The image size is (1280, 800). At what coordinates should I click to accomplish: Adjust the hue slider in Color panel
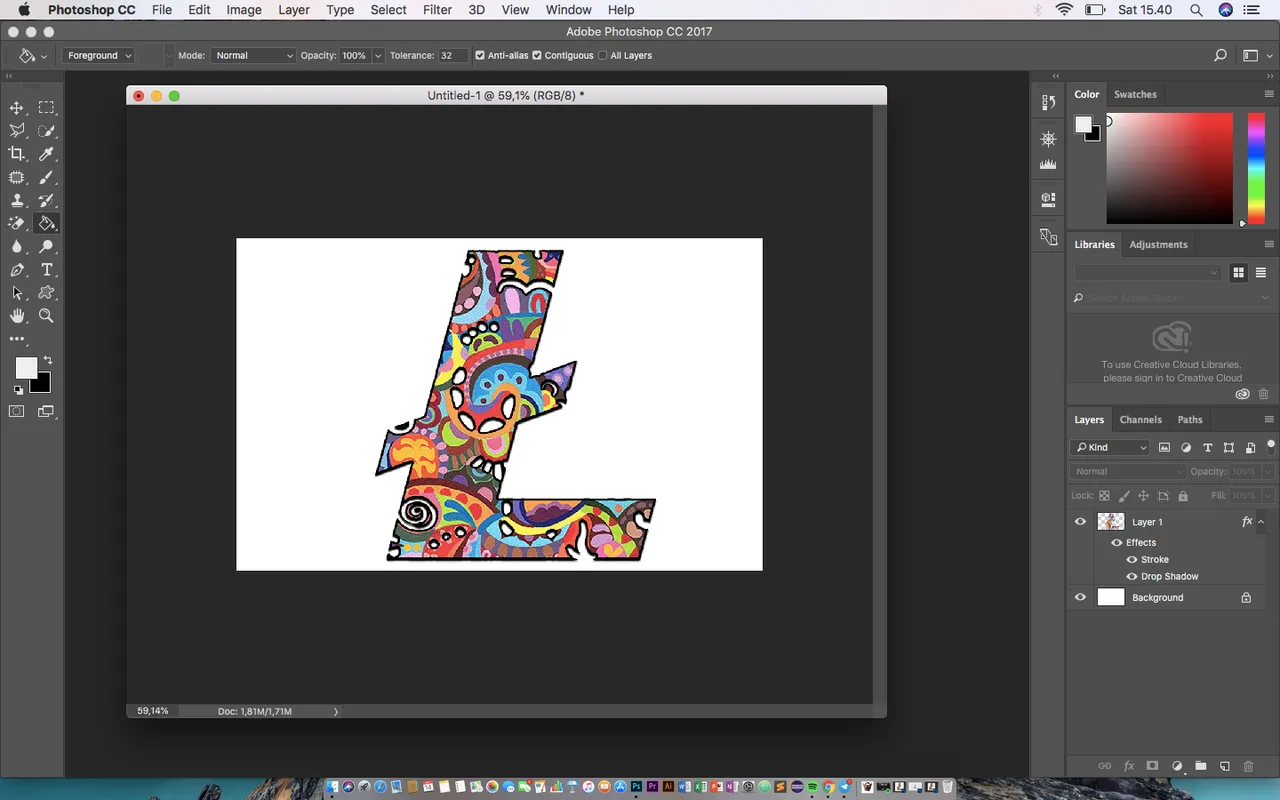(x=1256, y=168)
